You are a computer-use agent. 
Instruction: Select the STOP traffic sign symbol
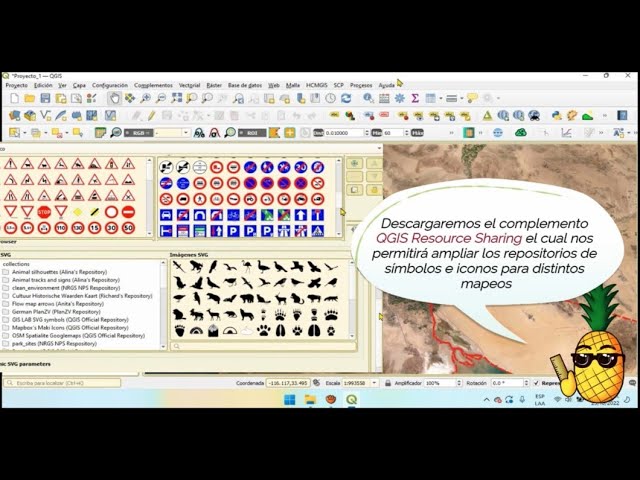(44, 212)
